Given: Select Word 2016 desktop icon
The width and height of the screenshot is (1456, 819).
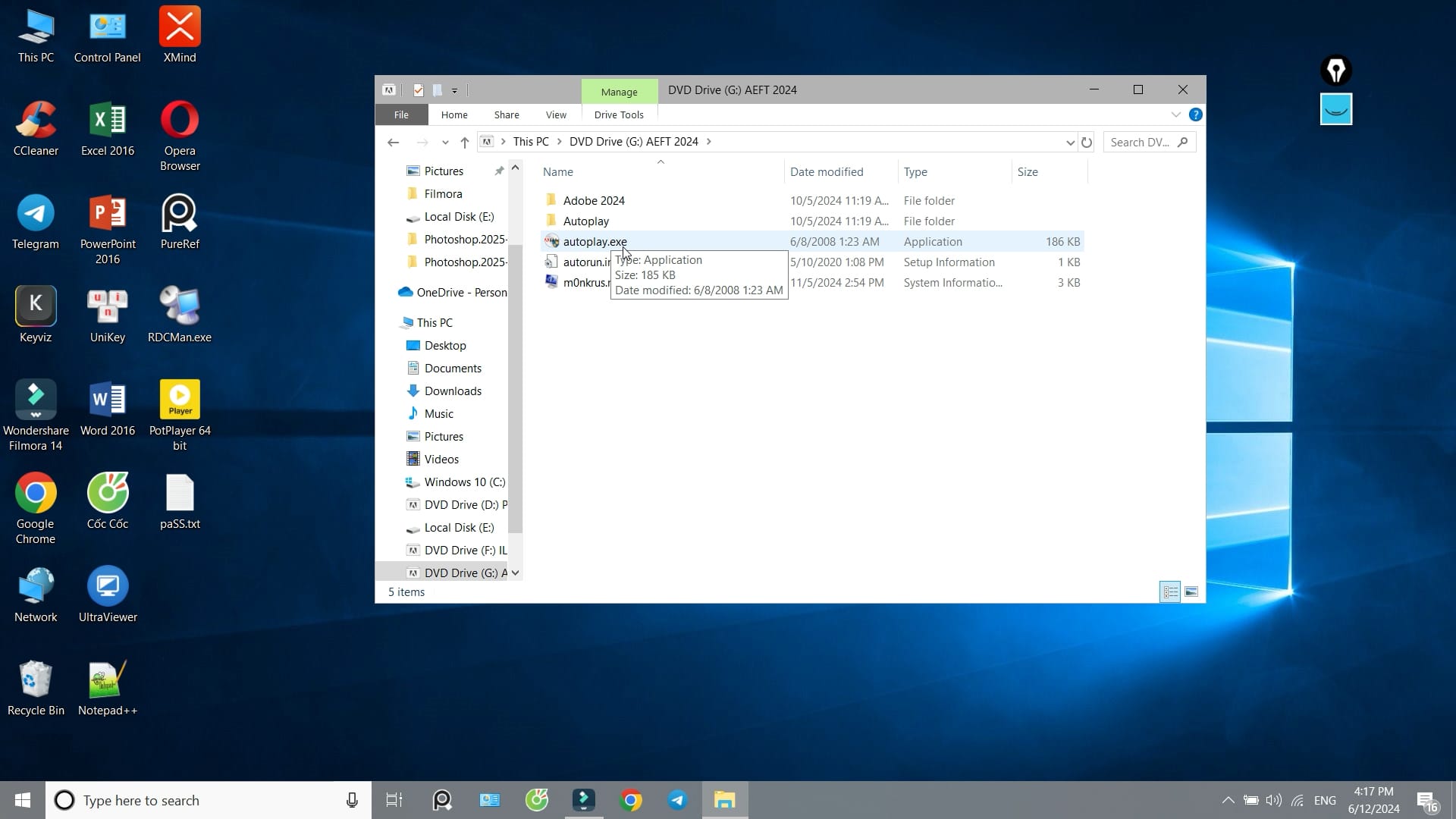Looking at the screenshot, I should pos(108,408).
